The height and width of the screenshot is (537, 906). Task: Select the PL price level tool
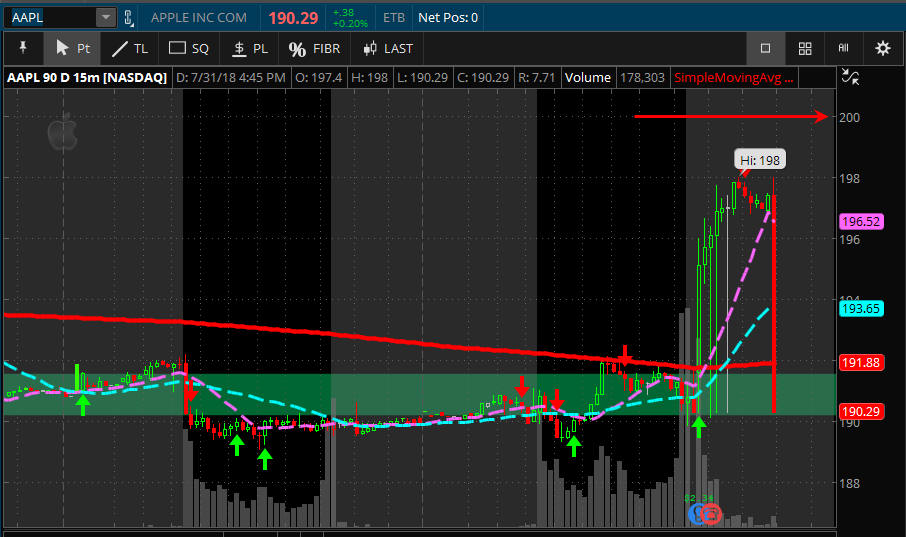pos(250,49)
